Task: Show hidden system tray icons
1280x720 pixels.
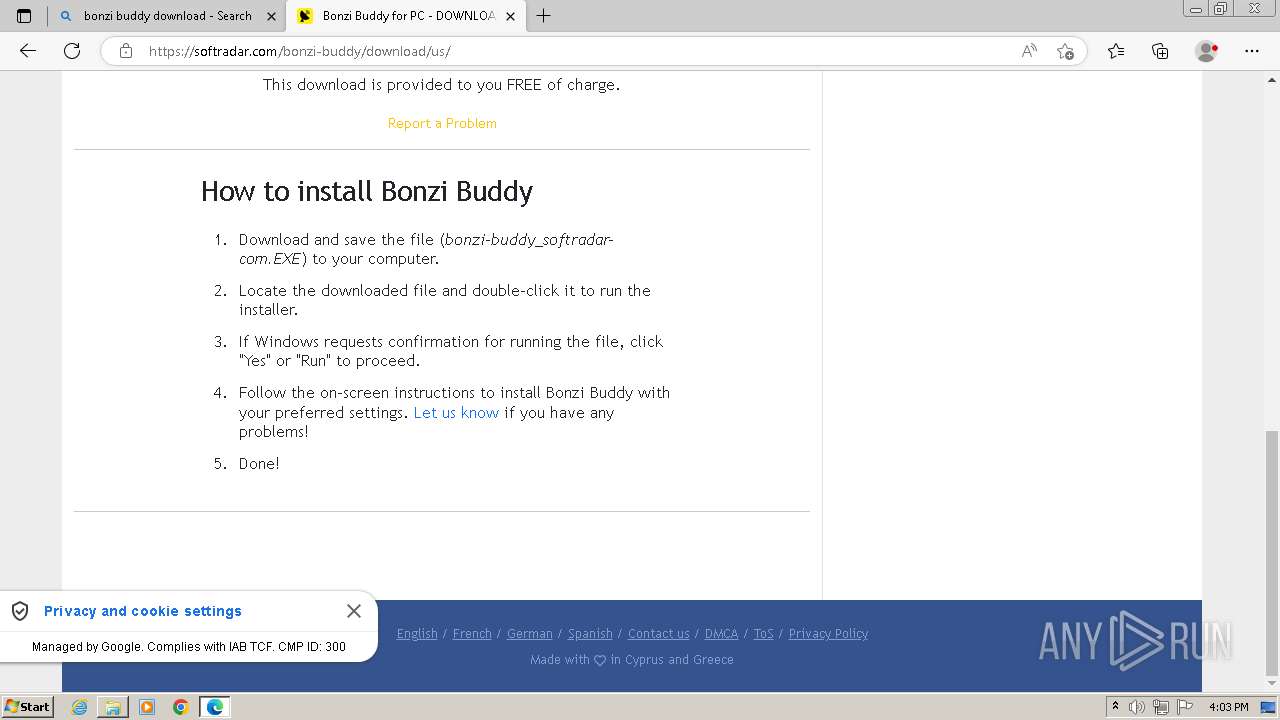Action: tap(1115, 707)
